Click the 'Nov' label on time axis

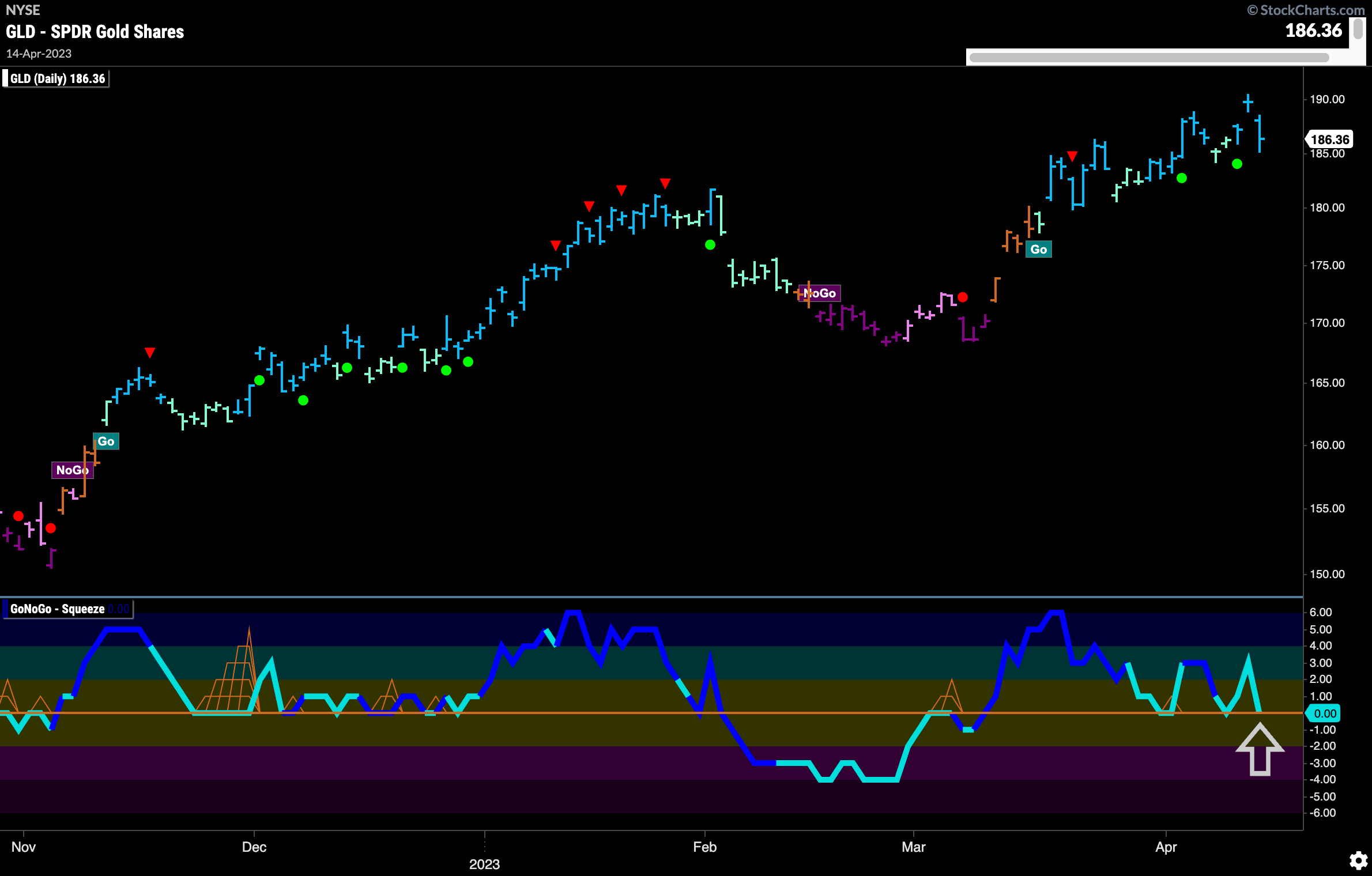pyautogui.click(x=24, y=847)
